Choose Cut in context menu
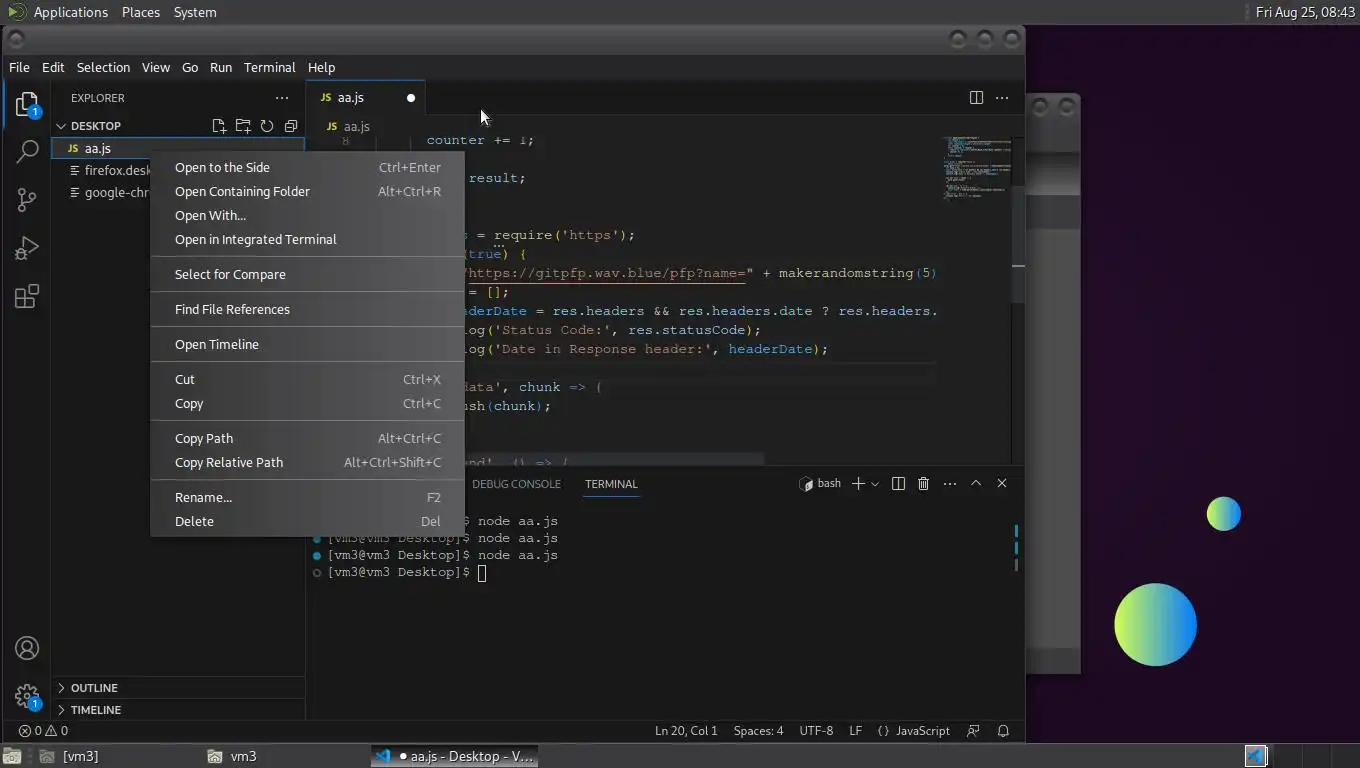Viewport: 1360px width, 768px height. [307, 380]
